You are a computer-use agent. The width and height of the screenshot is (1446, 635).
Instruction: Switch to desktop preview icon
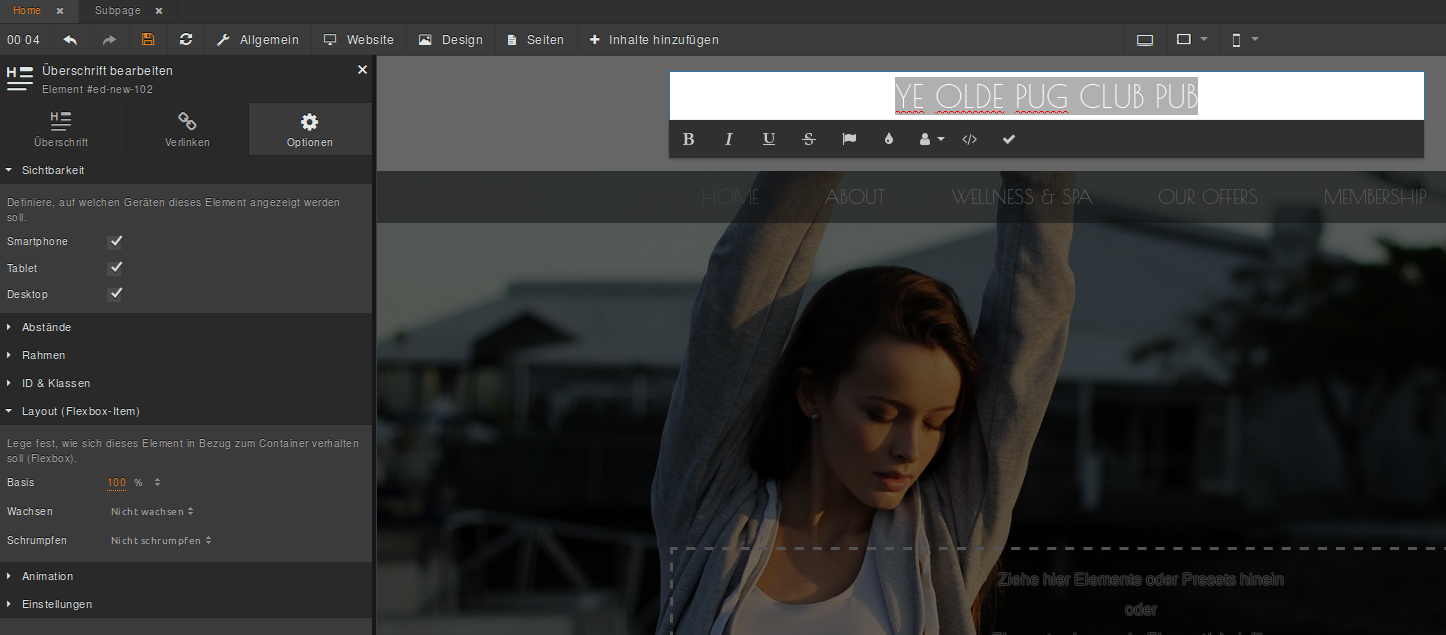pyautogui.click(x=1145, y=40)
